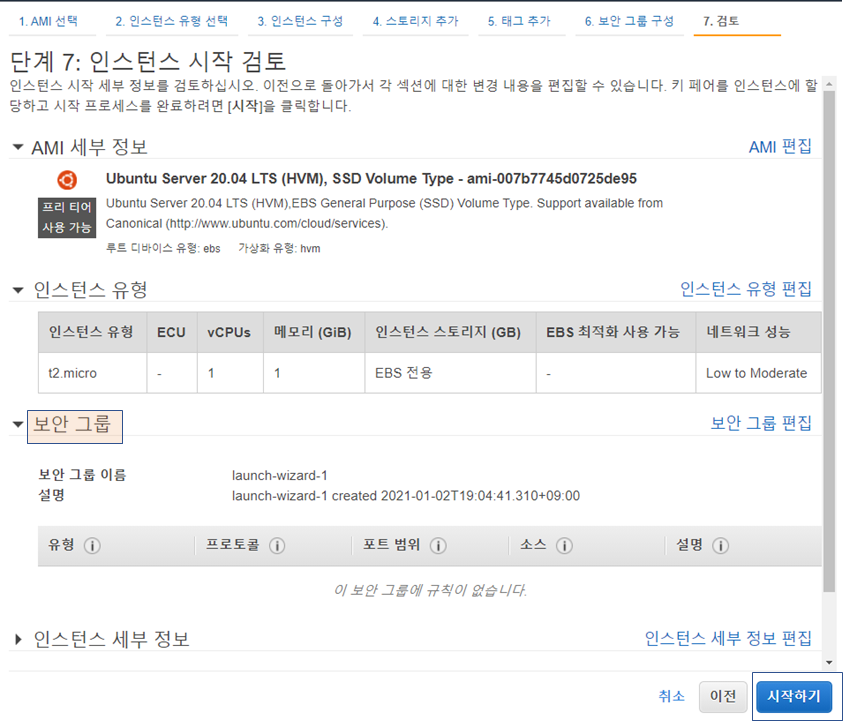The height and width of the screenshot is (721, 843).
Task: Collapse the 보안 그룹 section
Action: (18, 425)
